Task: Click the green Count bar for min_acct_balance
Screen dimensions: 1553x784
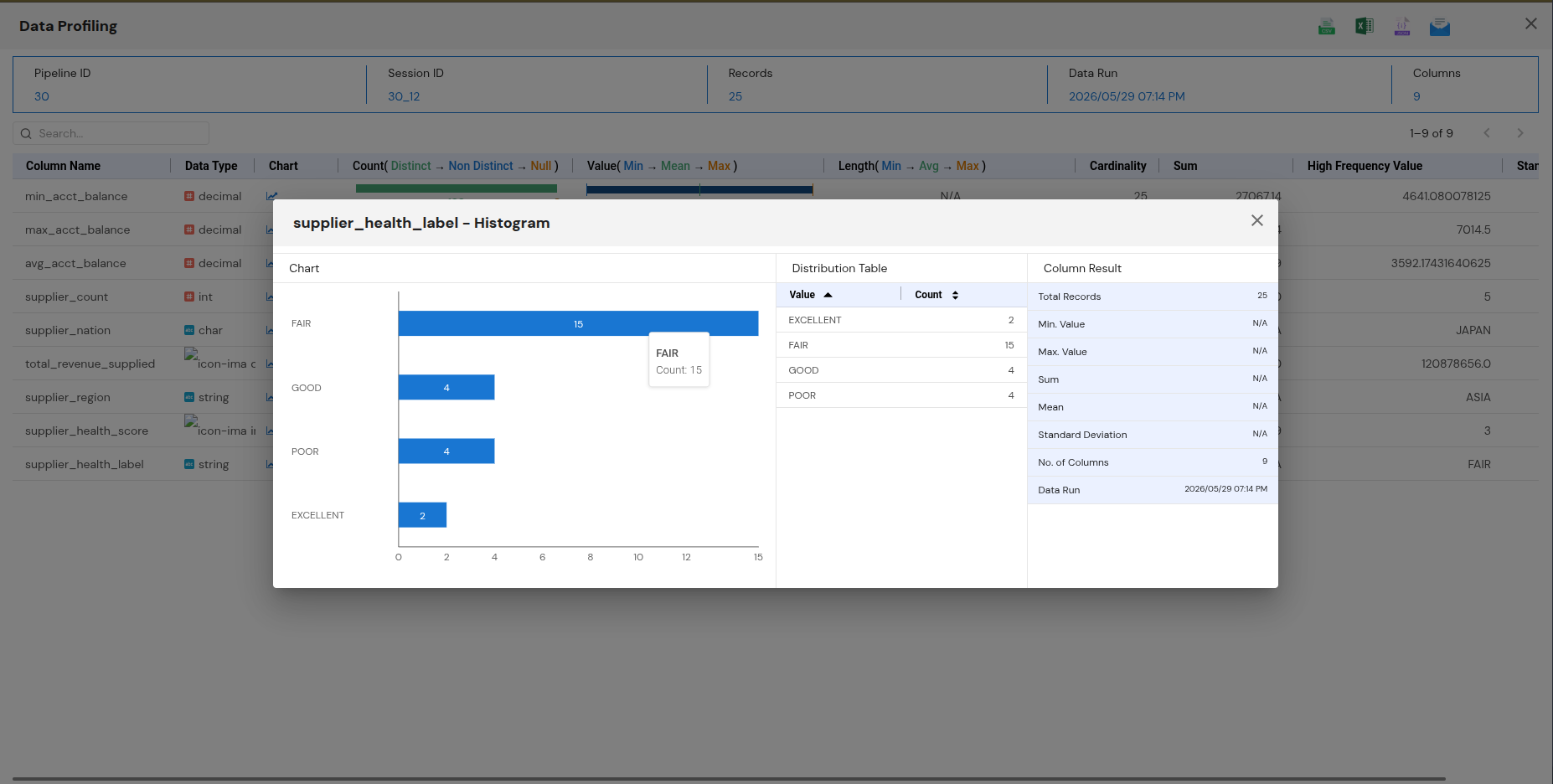Action: pyautogui.click(x=457, y=188)
